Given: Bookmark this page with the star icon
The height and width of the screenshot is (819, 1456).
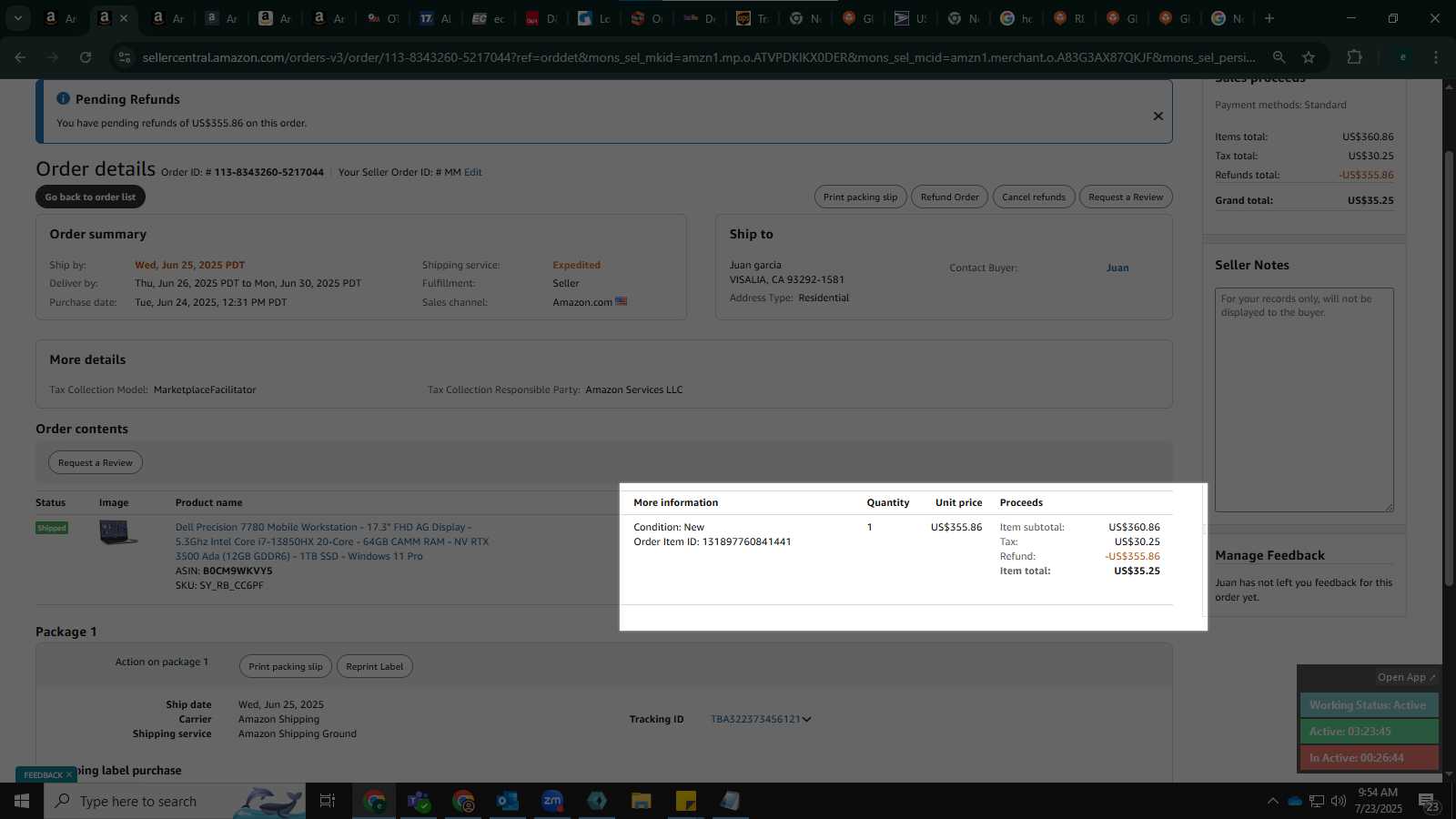Looking at the screenshot, I should (x=1309, y=57).
